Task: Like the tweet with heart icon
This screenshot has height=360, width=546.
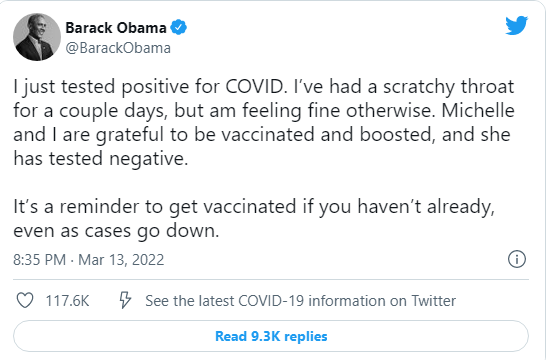Action: click(25, 300)
